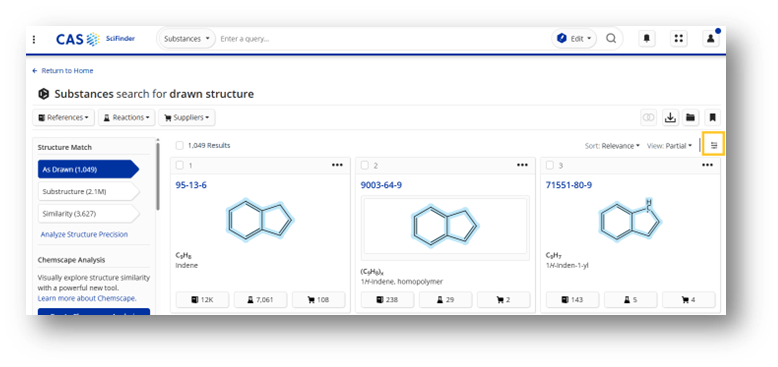View 4 suppliers for 71551-80-9
The width and height of the screenshot is (778, 367).
tap(689, 300)
